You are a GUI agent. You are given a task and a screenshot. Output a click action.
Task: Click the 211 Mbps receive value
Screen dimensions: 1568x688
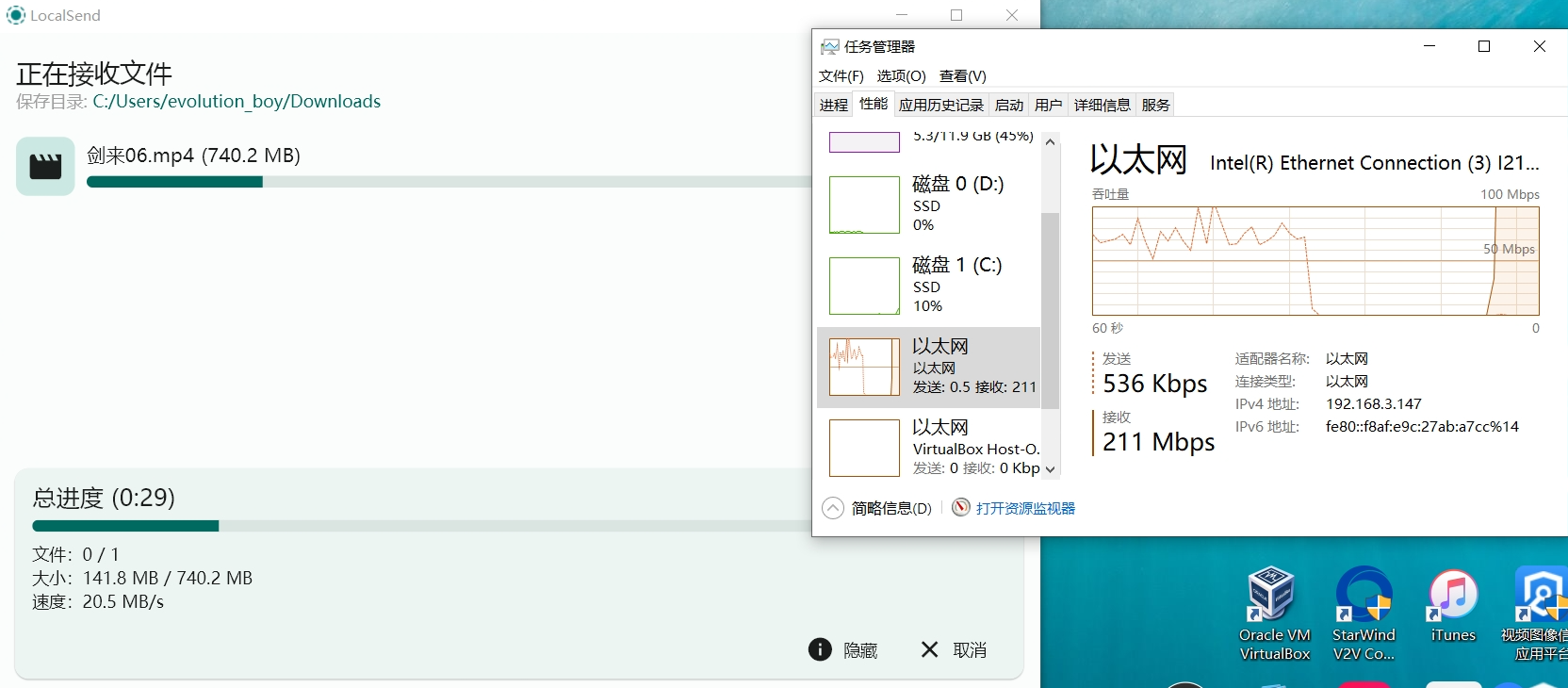[x=1159, y=442]
